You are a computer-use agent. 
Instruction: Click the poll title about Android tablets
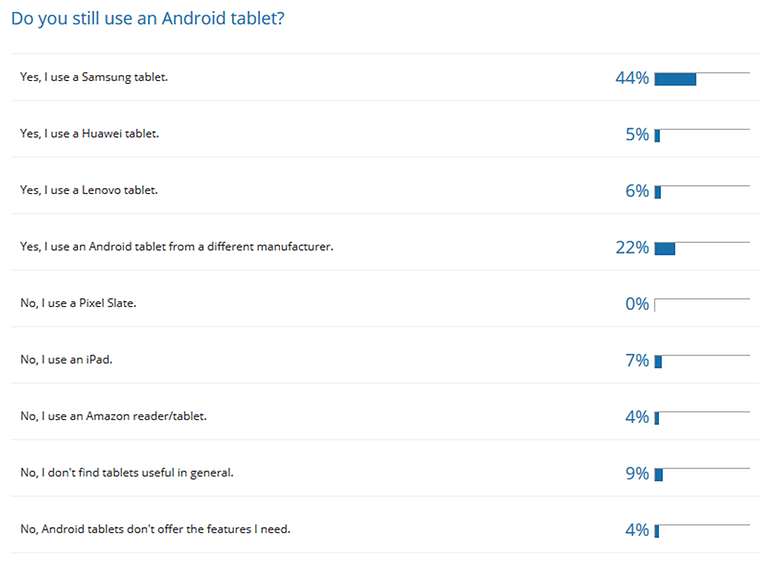(148, 18)
